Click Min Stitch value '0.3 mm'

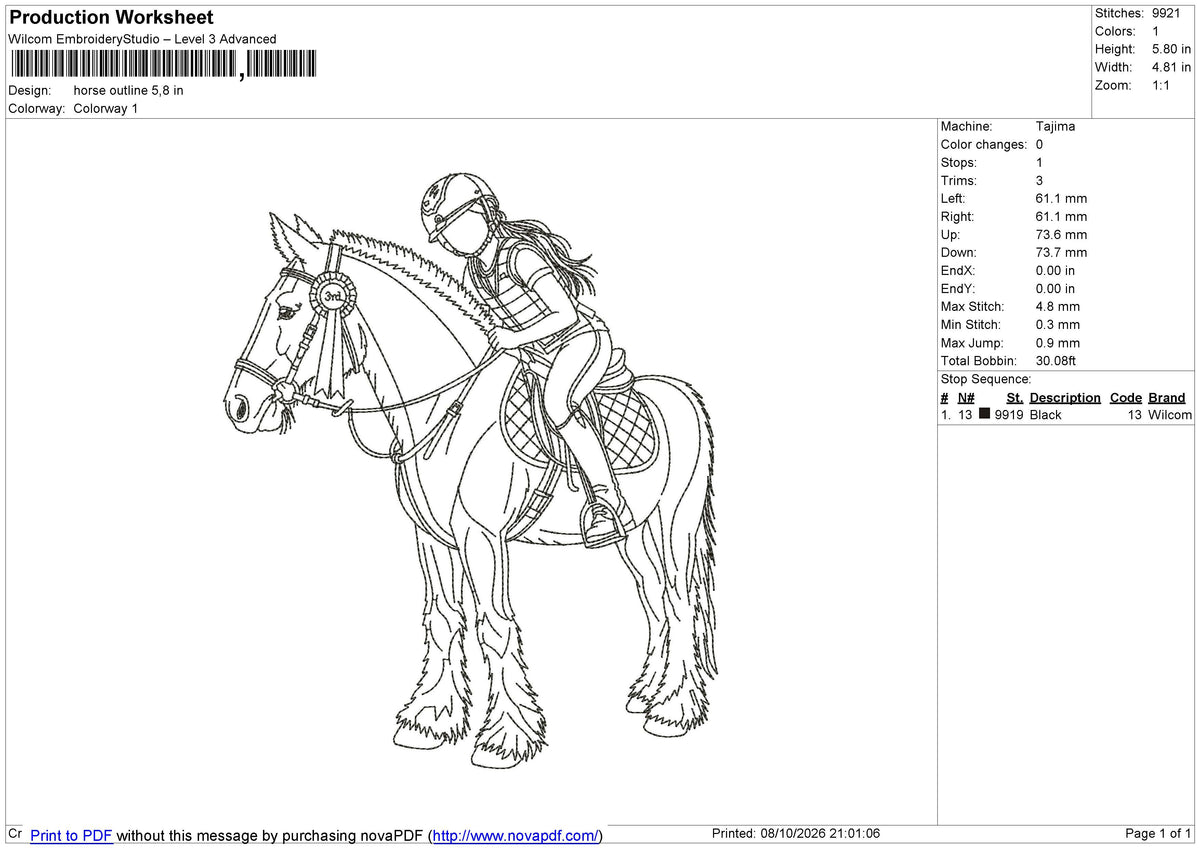coord(1058,324)
